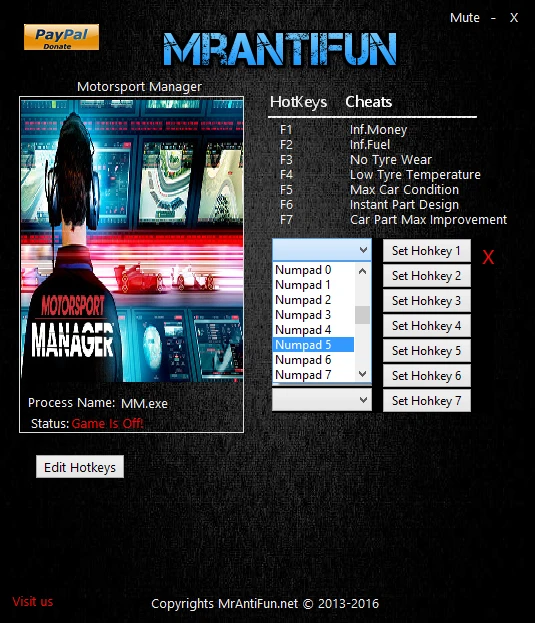Click Set Hohkey 1 button

(x=427, y=251)
